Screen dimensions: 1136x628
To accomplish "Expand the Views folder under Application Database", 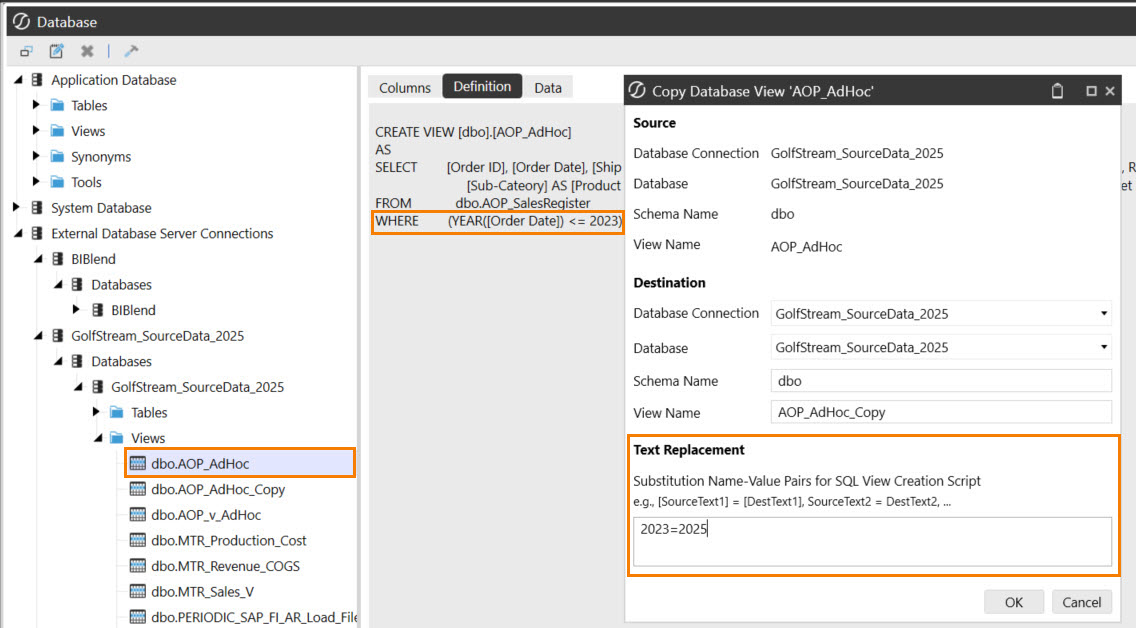I will point(36,130).
